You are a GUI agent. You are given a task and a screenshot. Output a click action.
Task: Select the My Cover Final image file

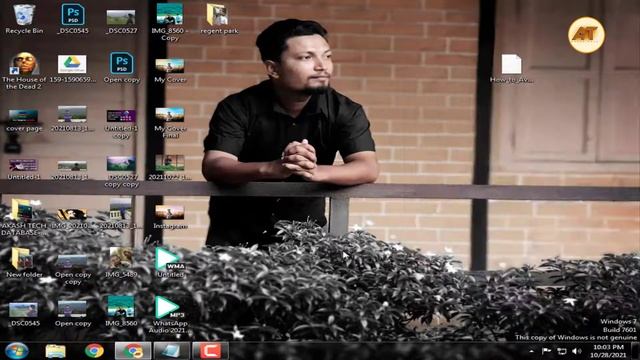[170, 123]
